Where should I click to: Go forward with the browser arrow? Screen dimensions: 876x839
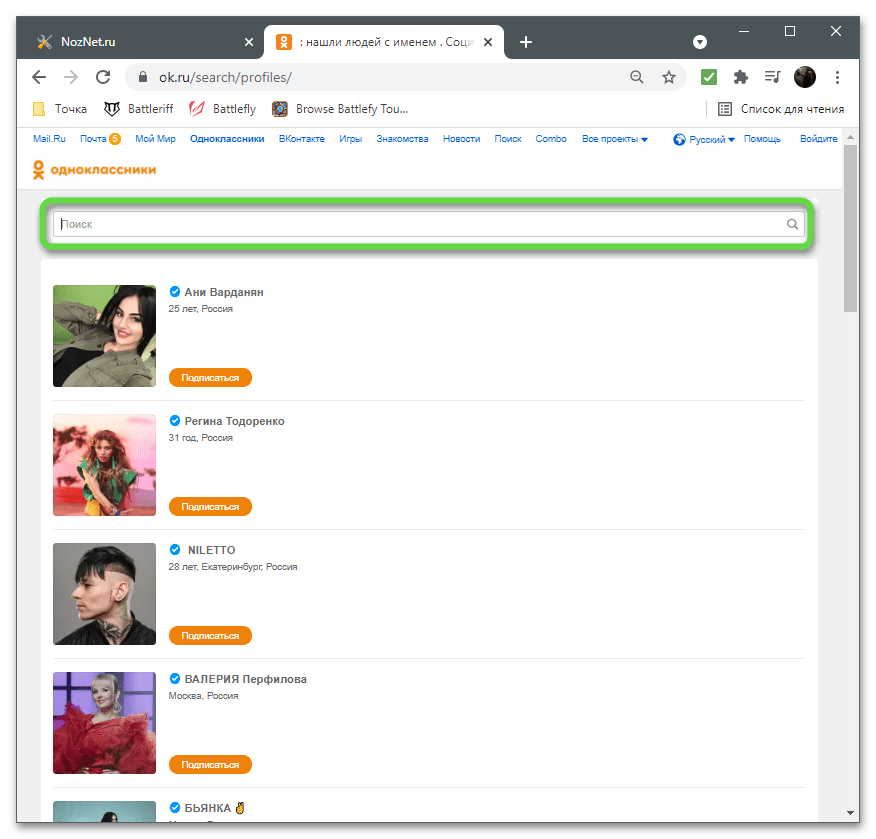(x=71, y=77)
